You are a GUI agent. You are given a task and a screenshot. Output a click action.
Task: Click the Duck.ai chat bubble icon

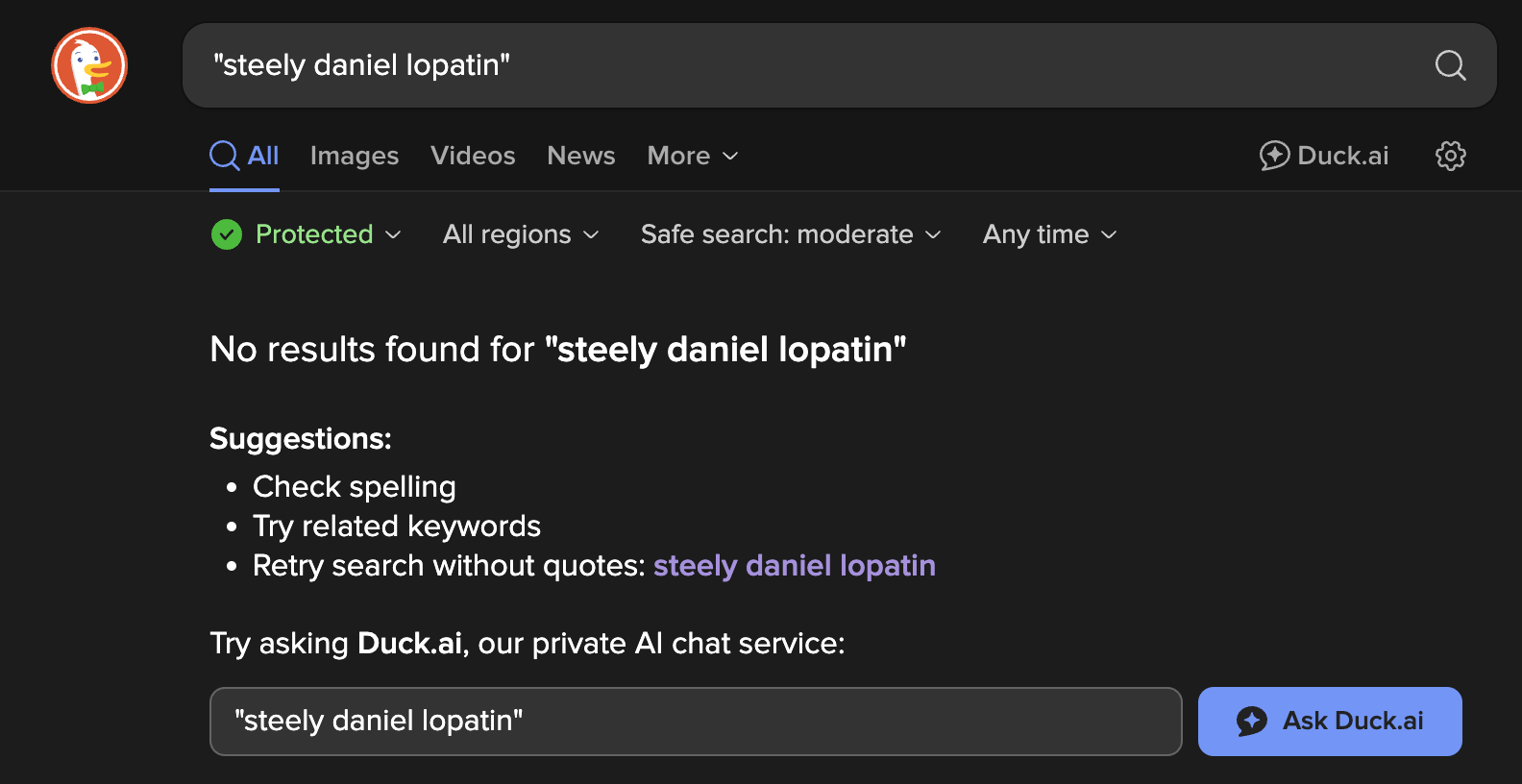coord(1274,156)
